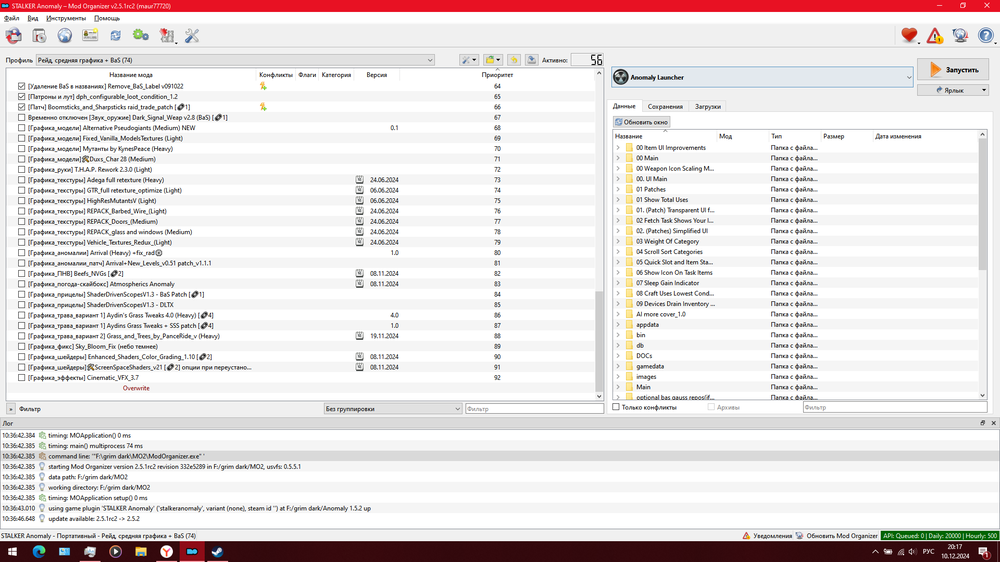
Task: Click the Nexus globe icon in toolbar
Action: click(x=64, y=36)
